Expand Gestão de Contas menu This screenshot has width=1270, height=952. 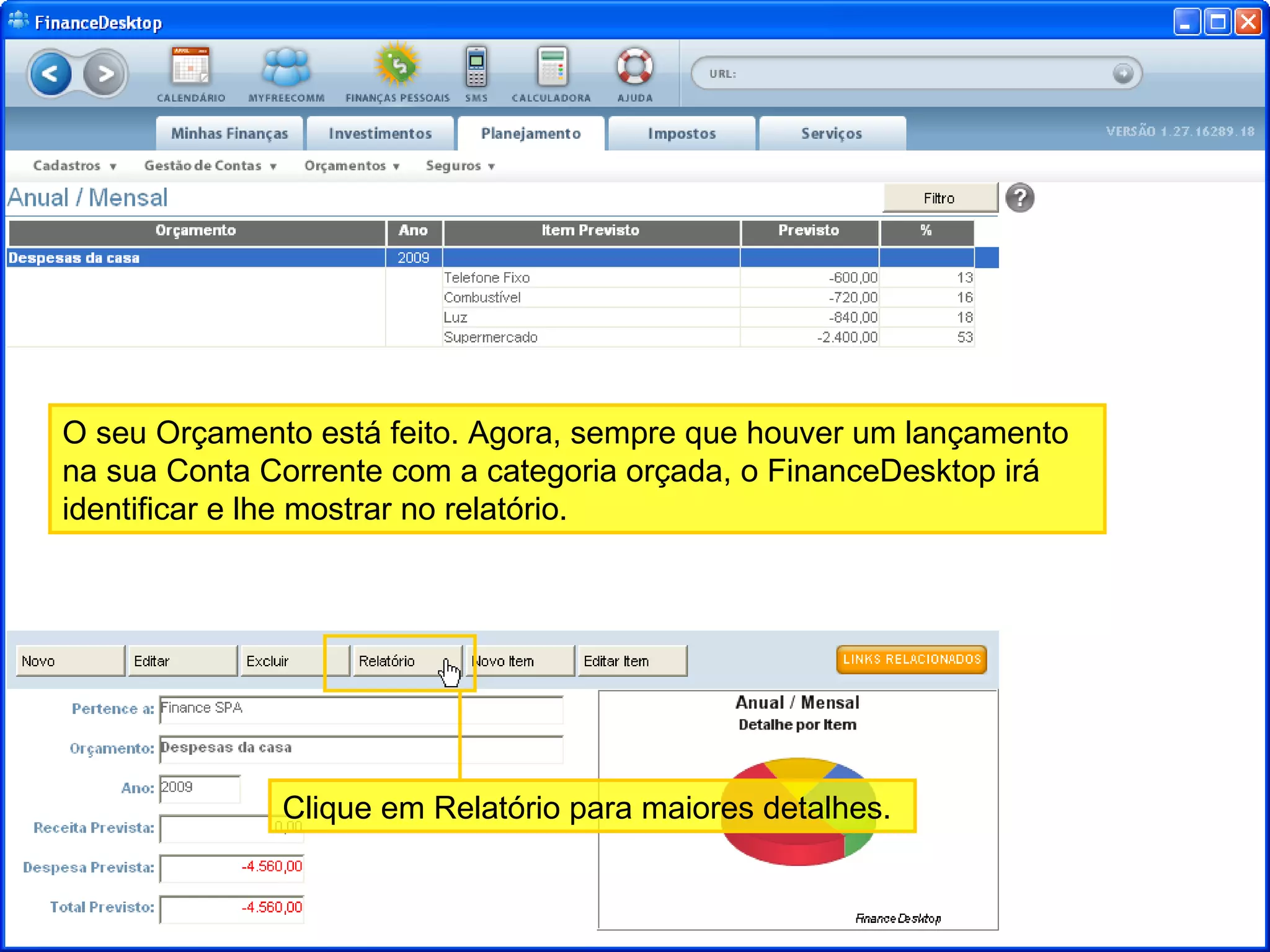click(x=210, y=165)
